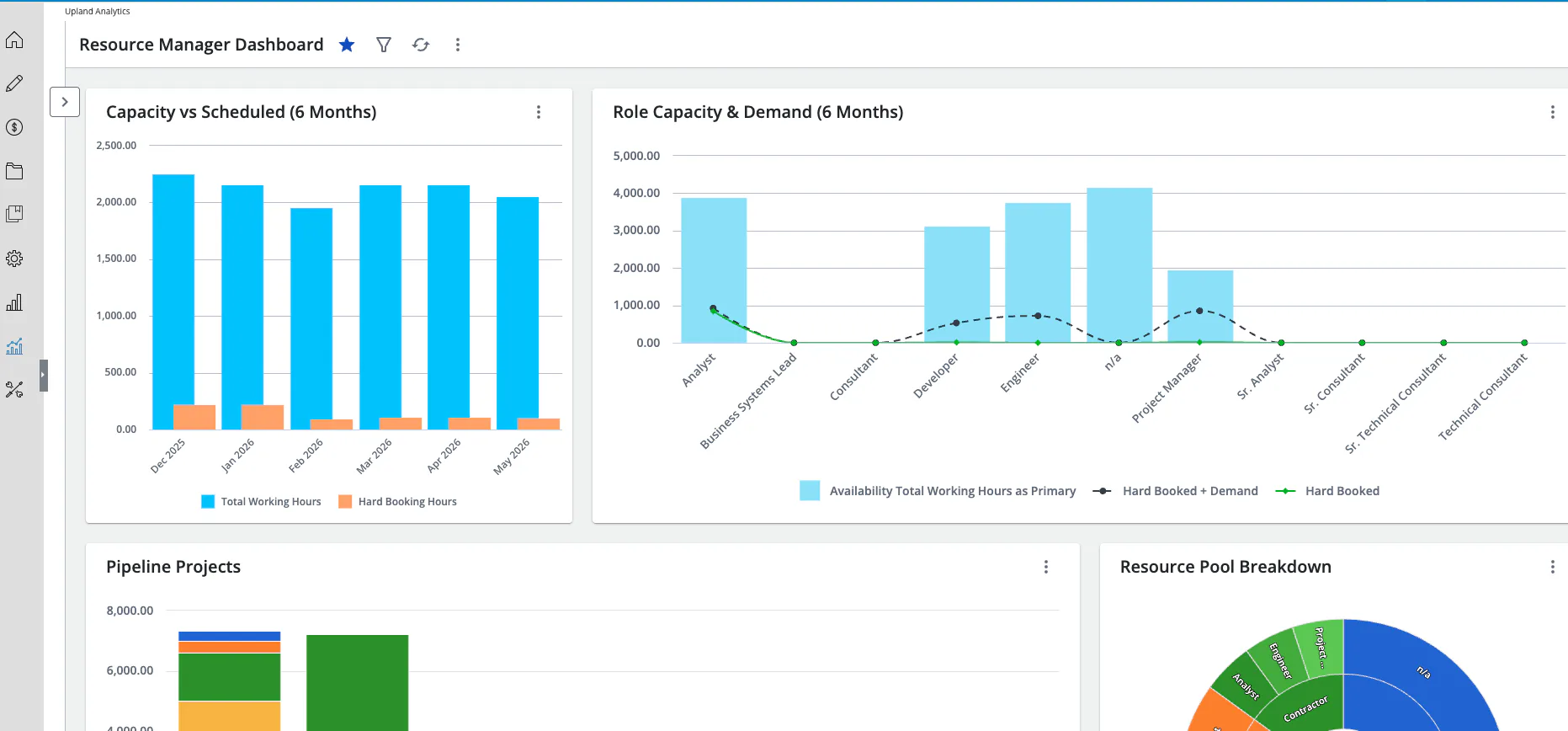Toggle Hard Booking Hours legend series
1568x731 pixels.
(397, 502)
